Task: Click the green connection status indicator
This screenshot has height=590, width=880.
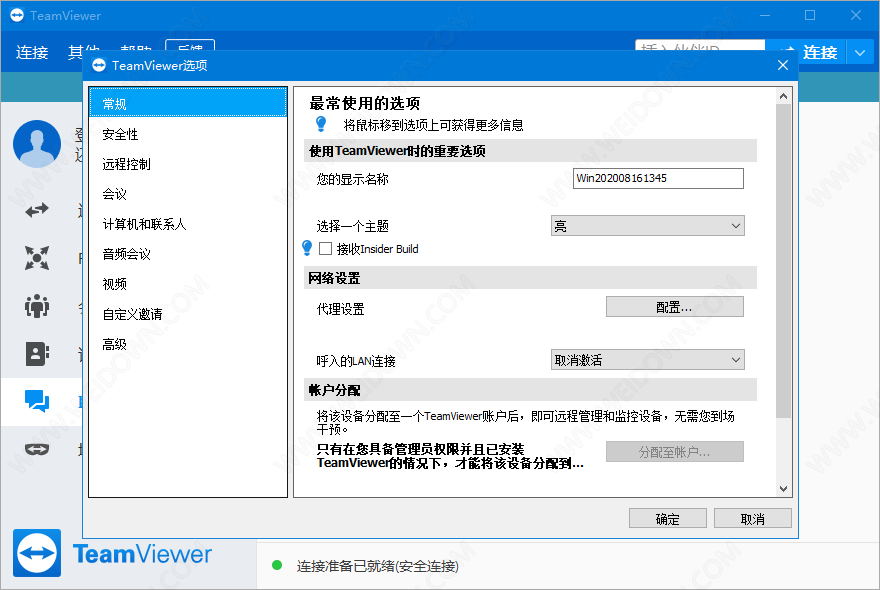Action: 277,565
